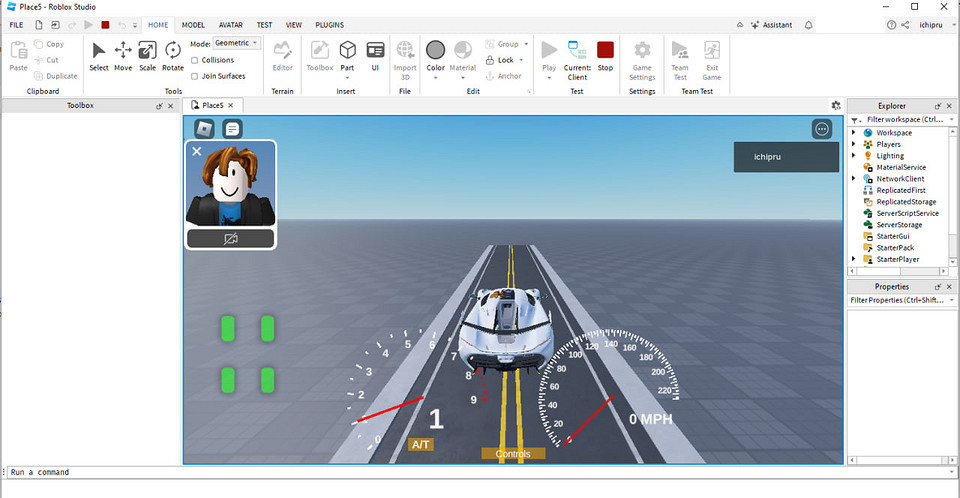Expand the StarterPlayer tree node
The height and width of the screenshot is (498, 960).
854,259
